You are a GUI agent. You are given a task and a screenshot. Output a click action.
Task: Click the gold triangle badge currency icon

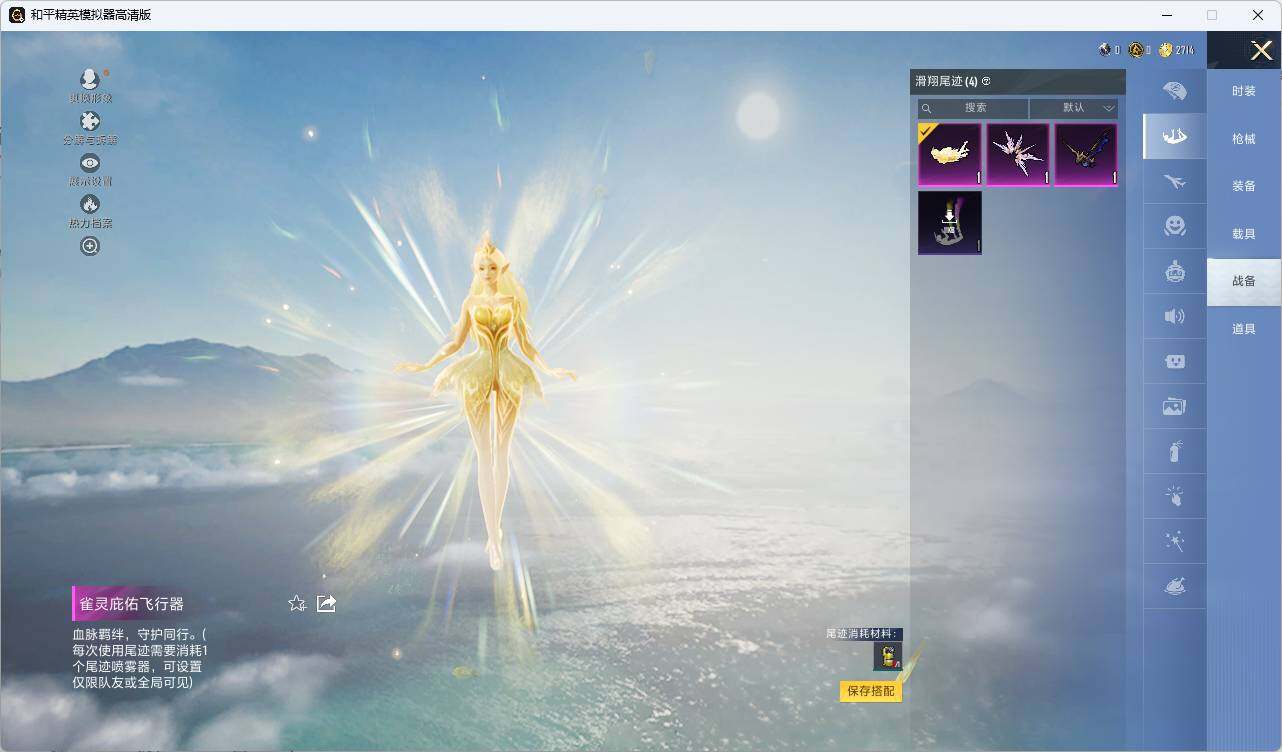1136,50
